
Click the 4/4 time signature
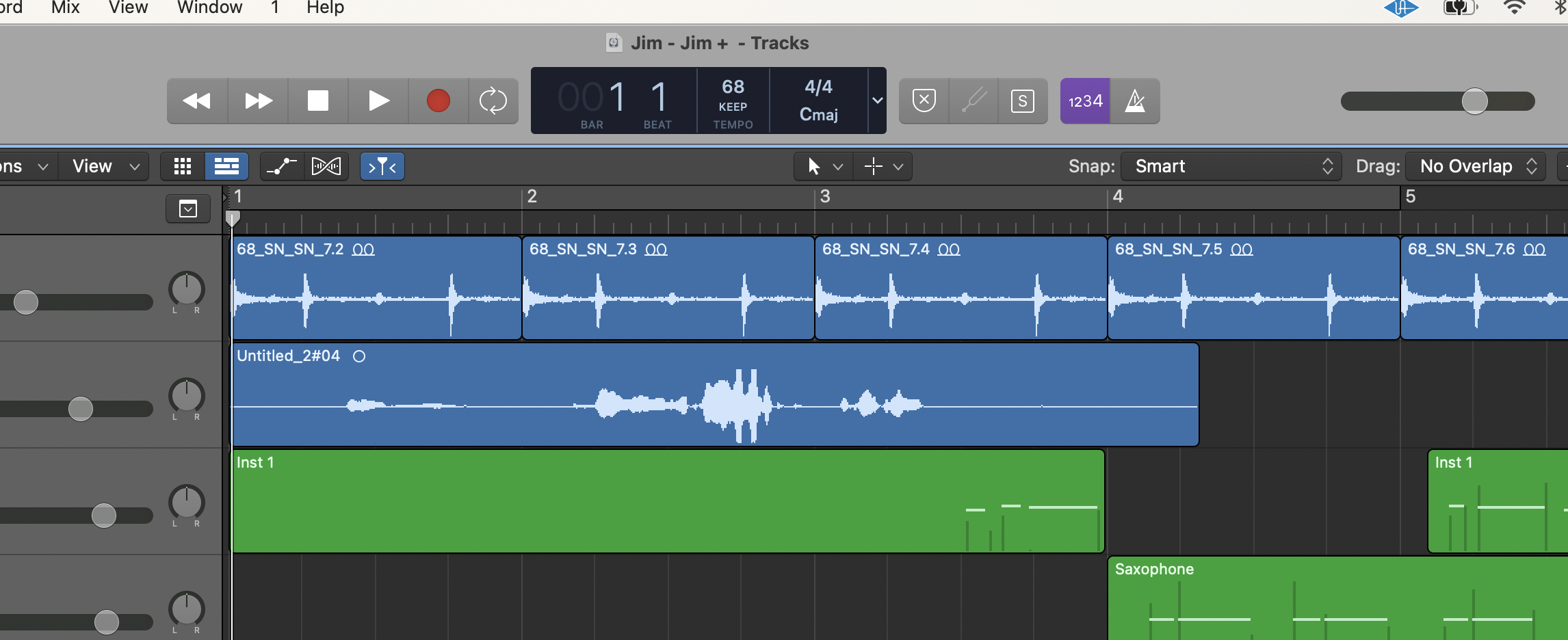(818, 87)
